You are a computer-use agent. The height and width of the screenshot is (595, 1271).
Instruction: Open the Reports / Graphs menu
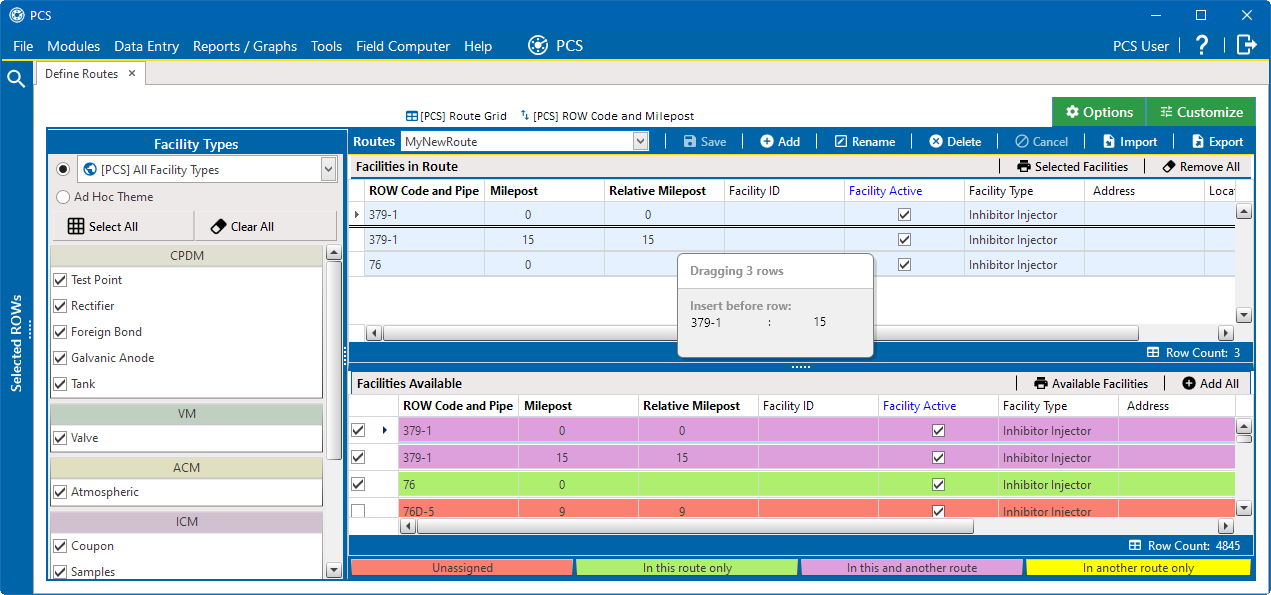pyautogui.click(x=245, y=46)
